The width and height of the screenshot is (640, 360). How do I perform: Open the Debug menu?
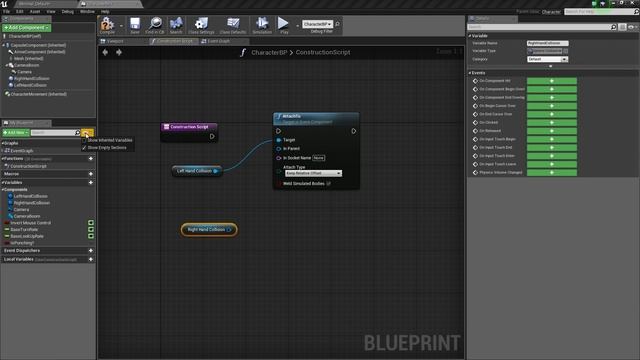click(x=68, y=11)
